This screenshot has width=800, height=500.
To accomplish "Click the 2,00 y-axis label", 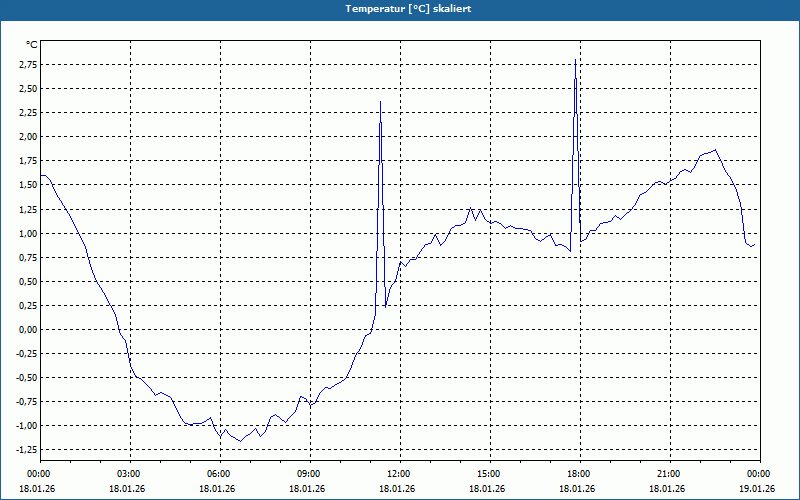I will tap(29, 136).
